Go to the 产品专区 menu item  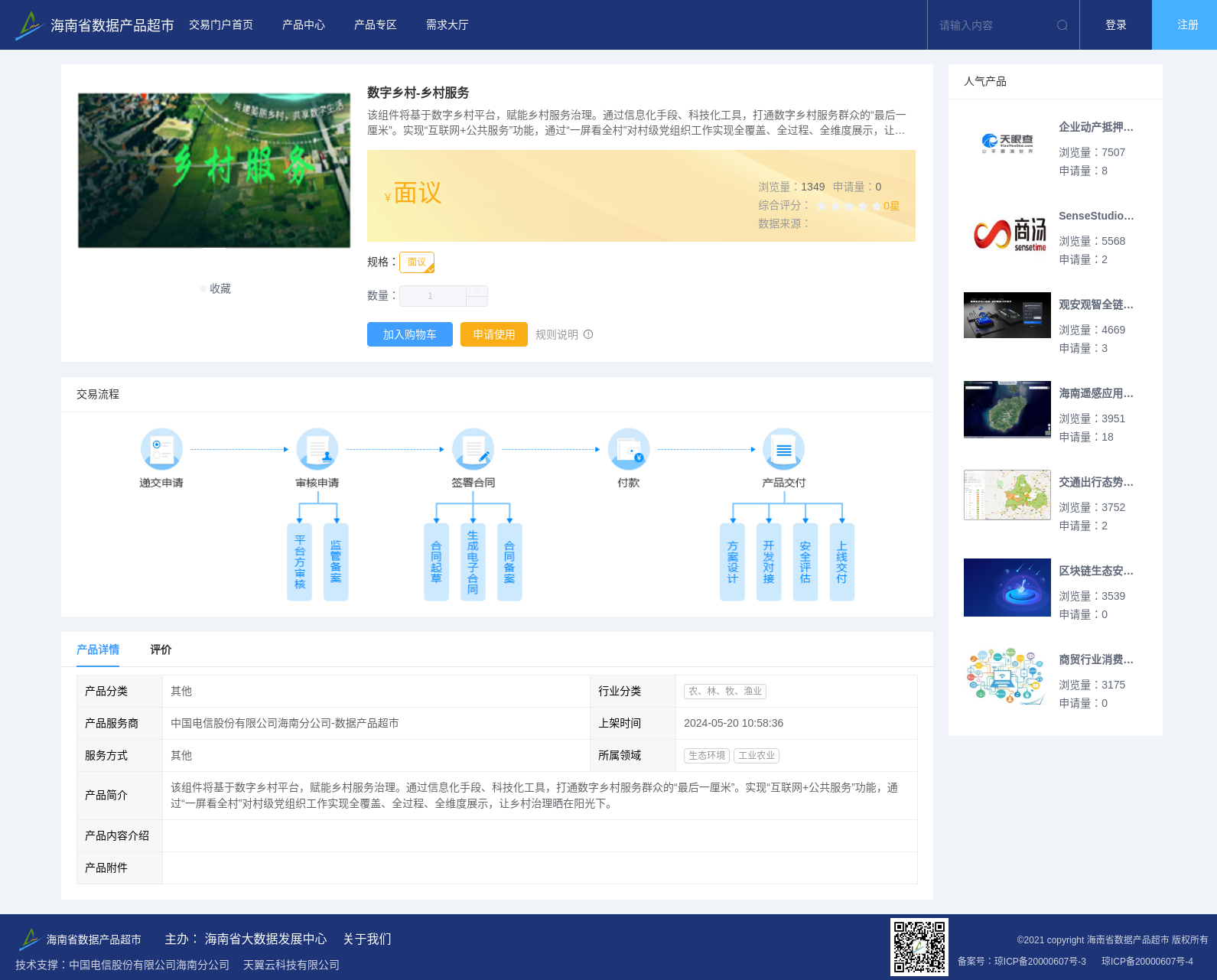click(376, 25)
